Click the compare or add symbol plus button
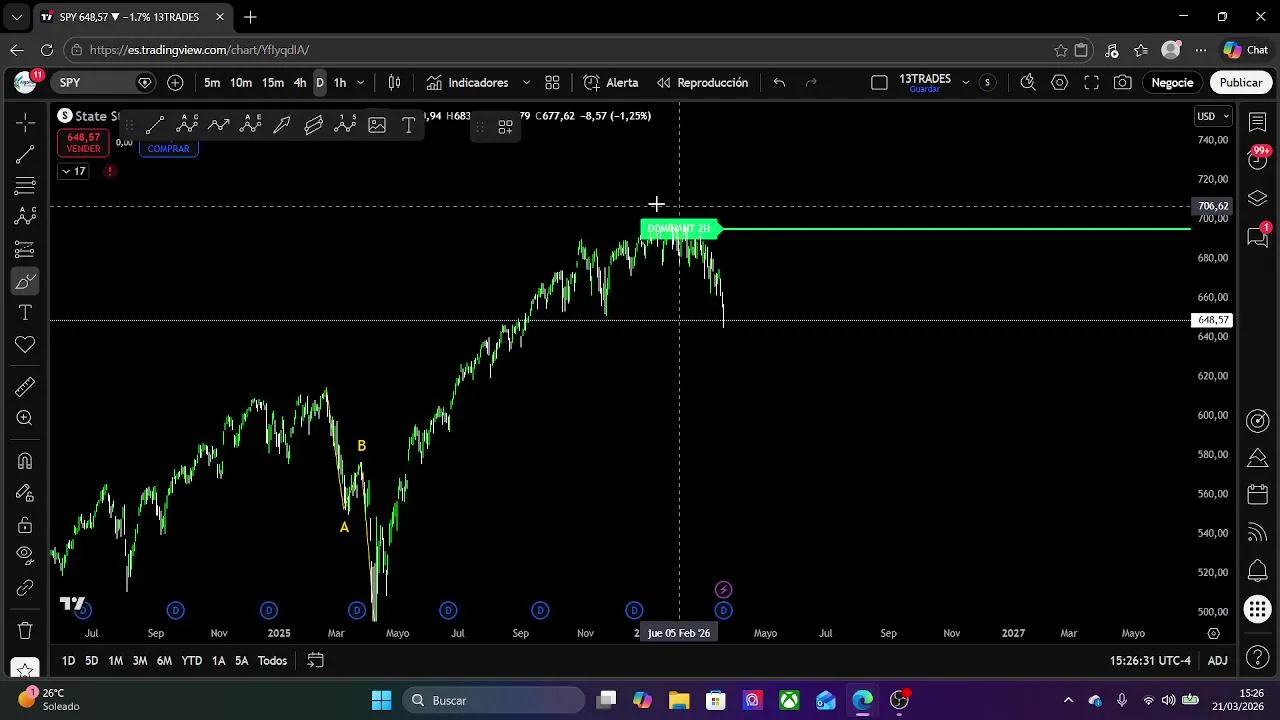1280x720 pixels. [x=175, y=83]
